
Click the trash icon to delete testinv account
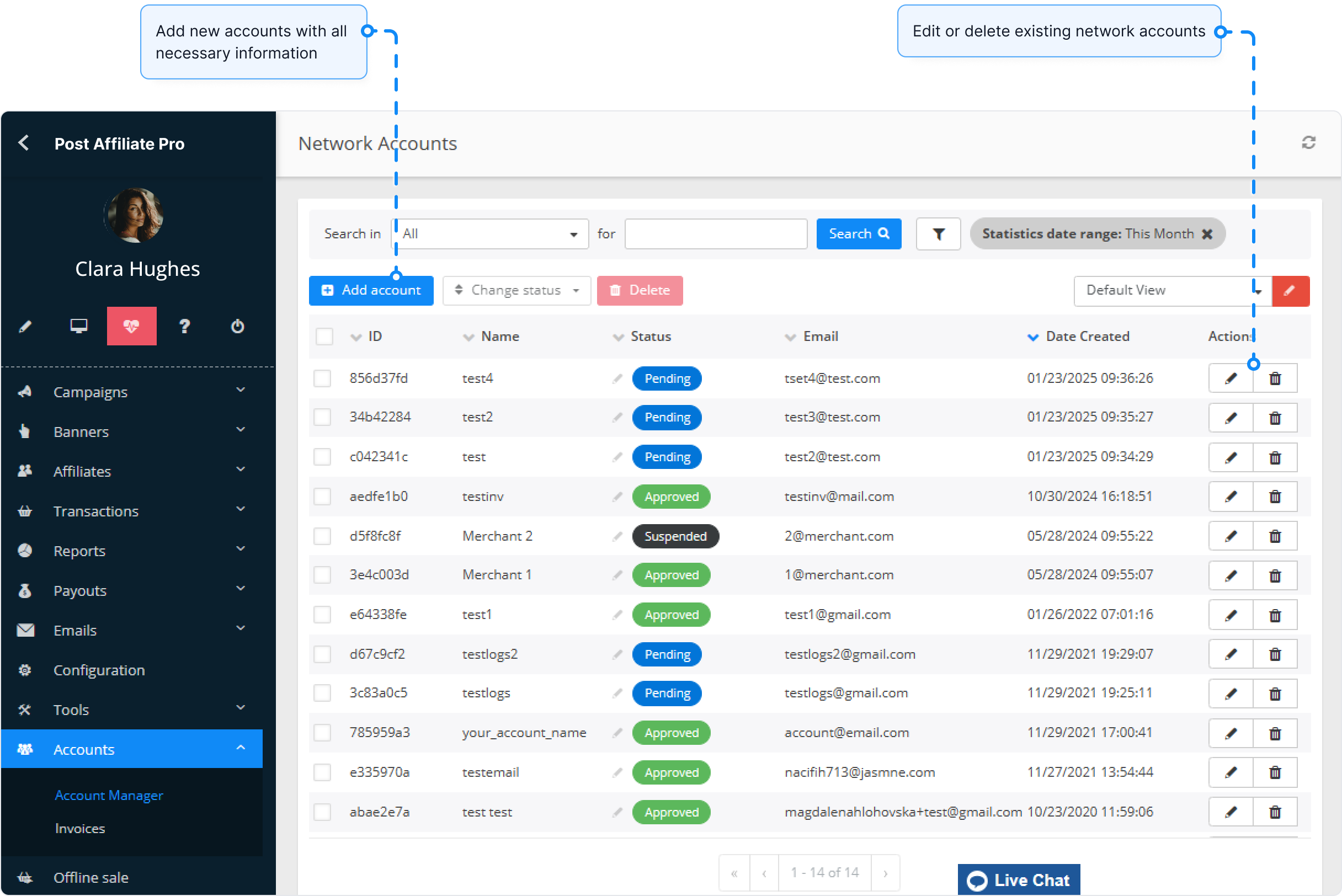[x=1276, y=497]
